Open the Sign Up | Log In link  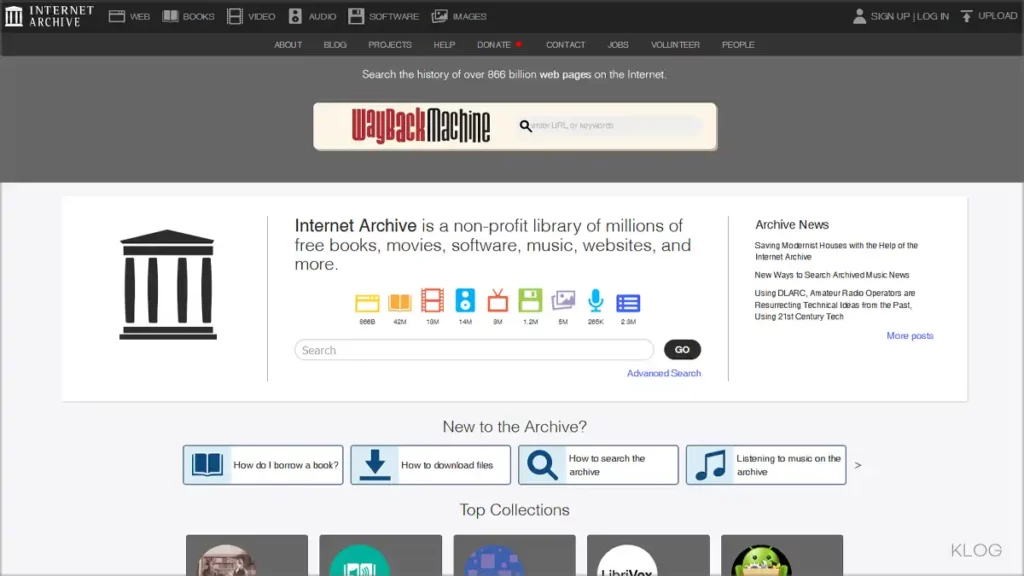click(x=910, y=16)
